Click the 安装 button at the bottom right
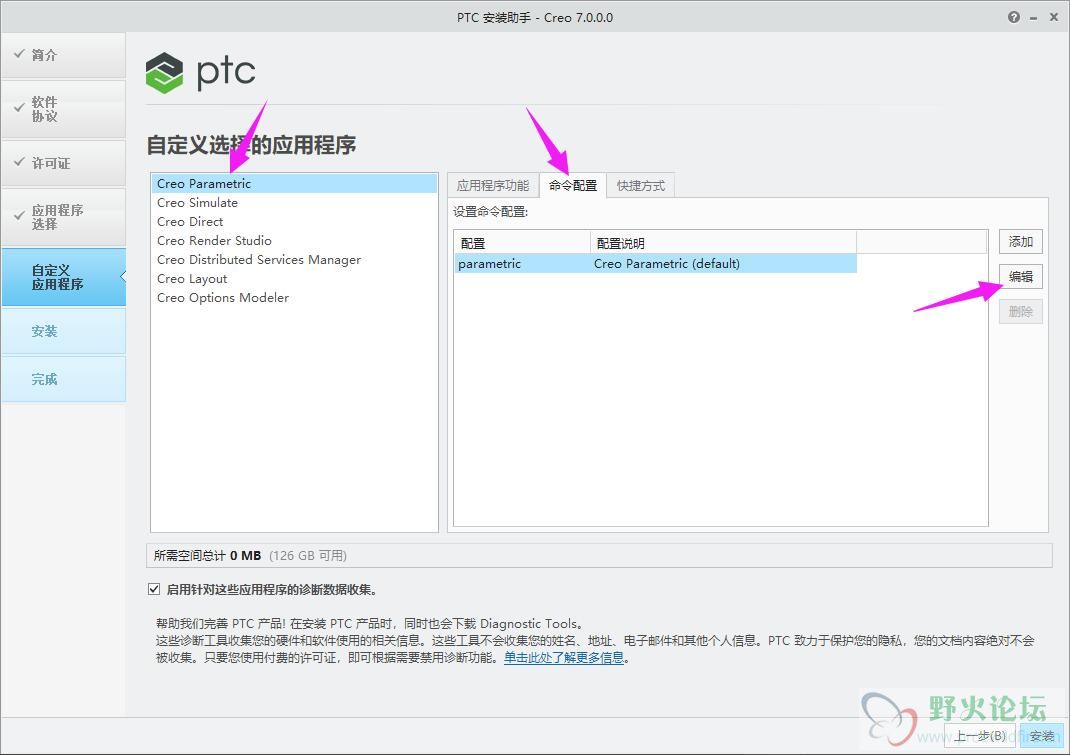Viewport: 1070px width, 755px height. coord(1041,736)
